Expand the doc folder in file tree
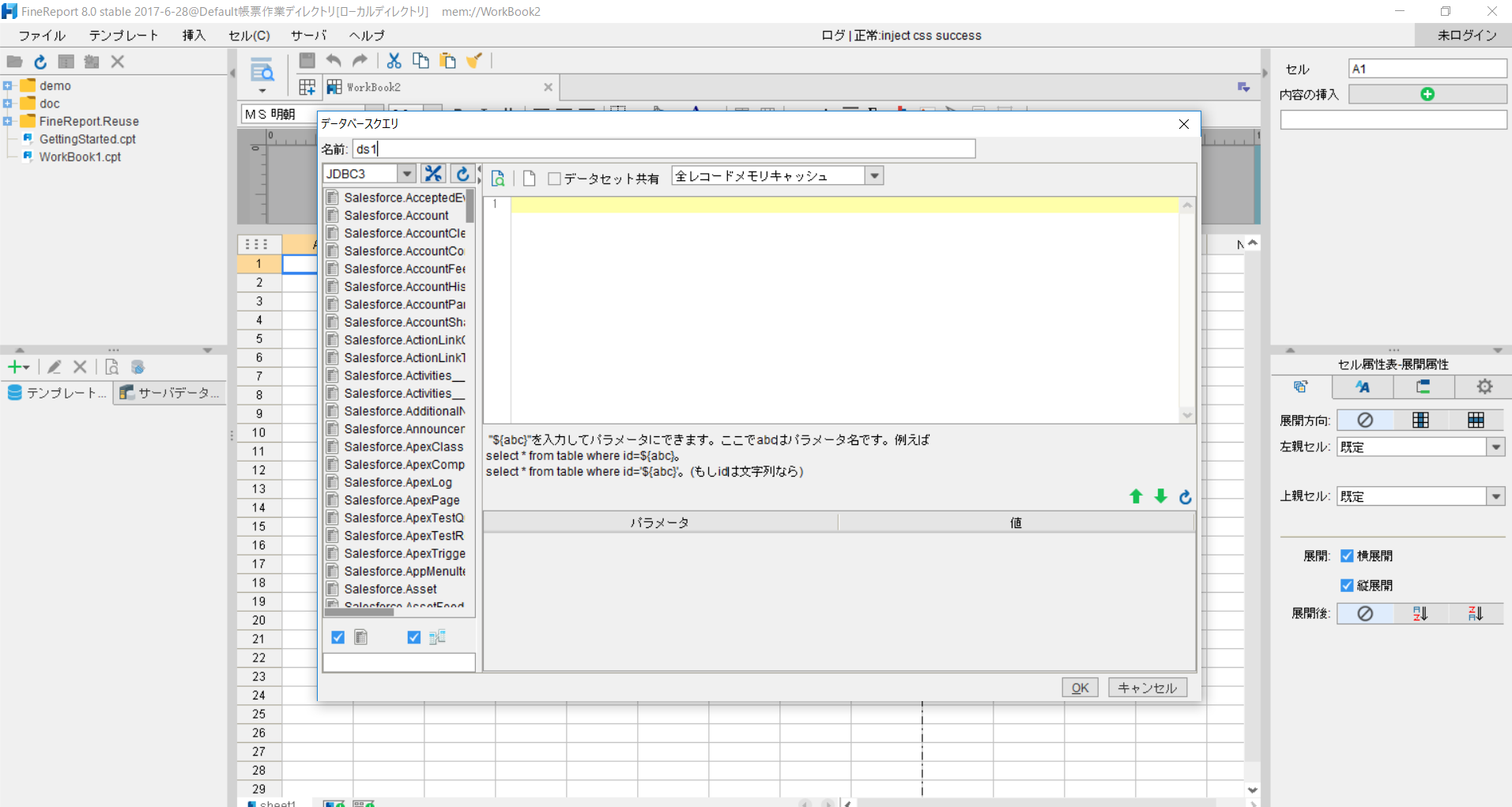 (x=7, y=104)
